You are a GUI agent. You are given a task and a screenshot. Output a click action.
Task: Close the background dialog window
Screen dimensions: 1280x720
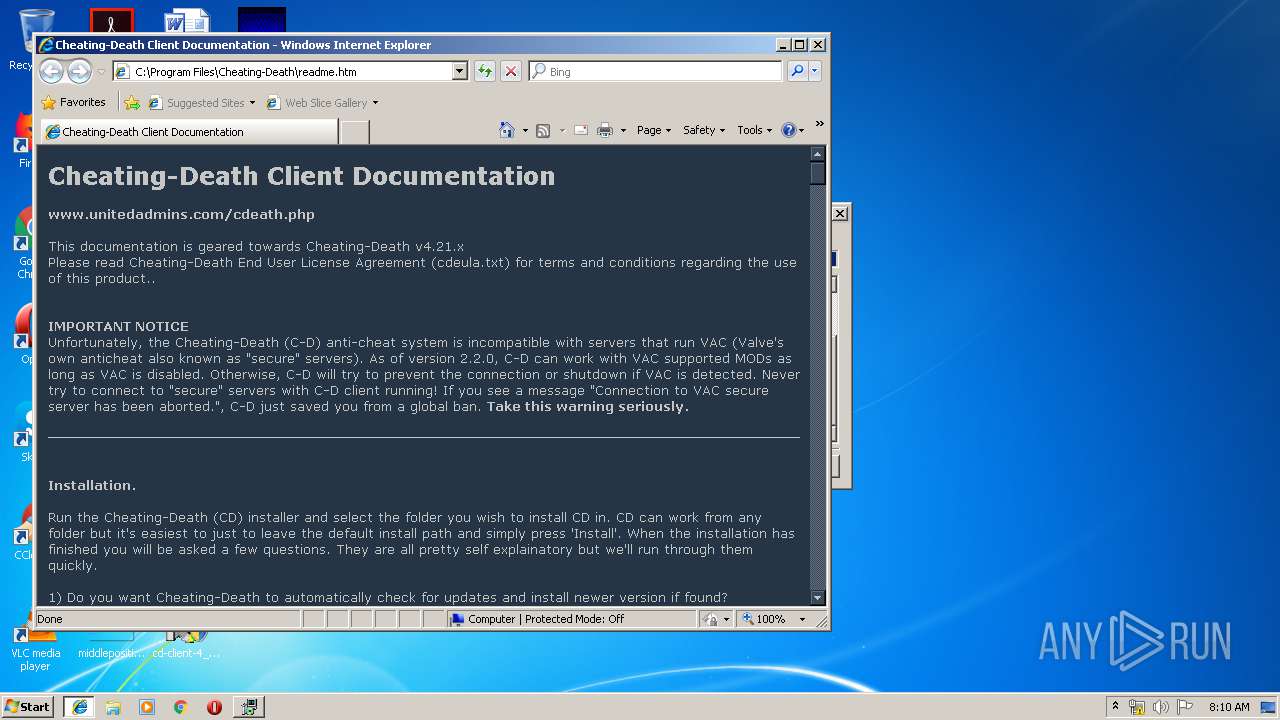coord(840,213)
